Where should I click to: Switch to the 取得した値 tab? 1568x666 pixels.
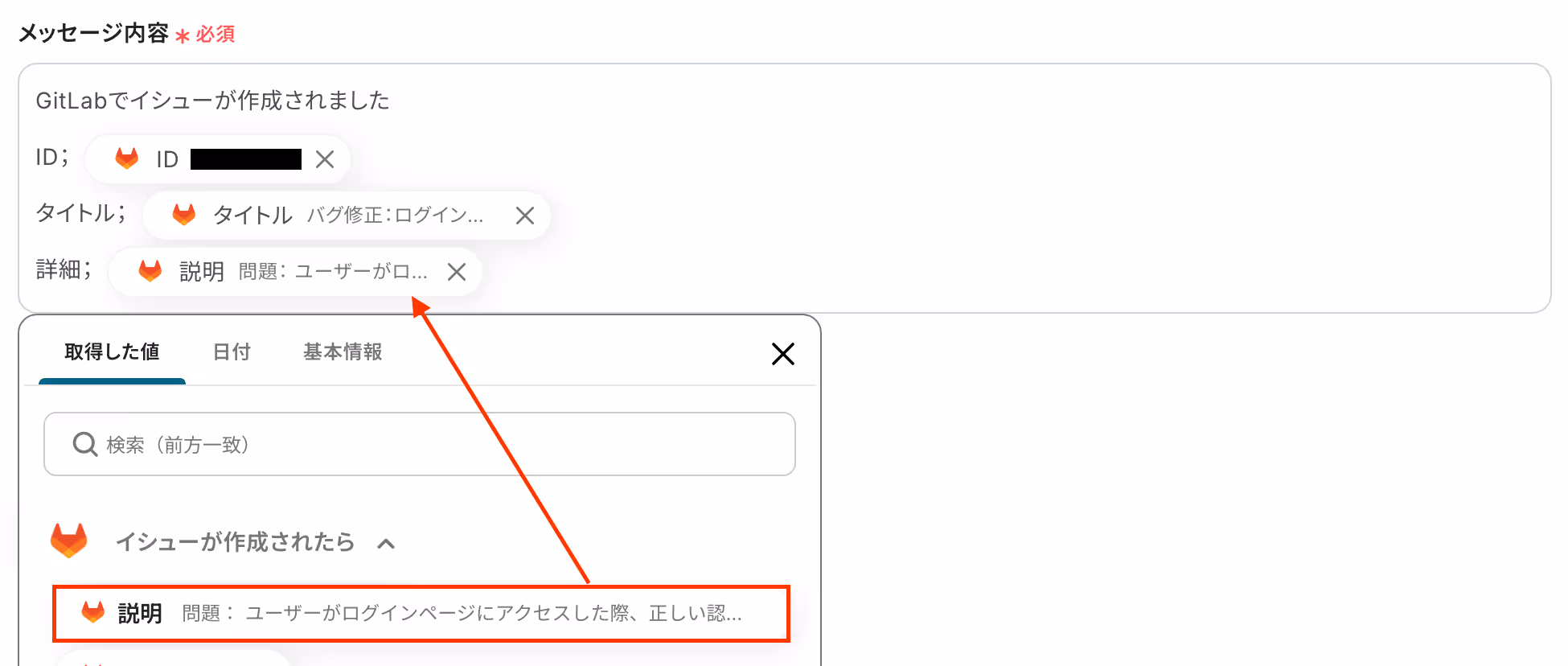point(112,351)
